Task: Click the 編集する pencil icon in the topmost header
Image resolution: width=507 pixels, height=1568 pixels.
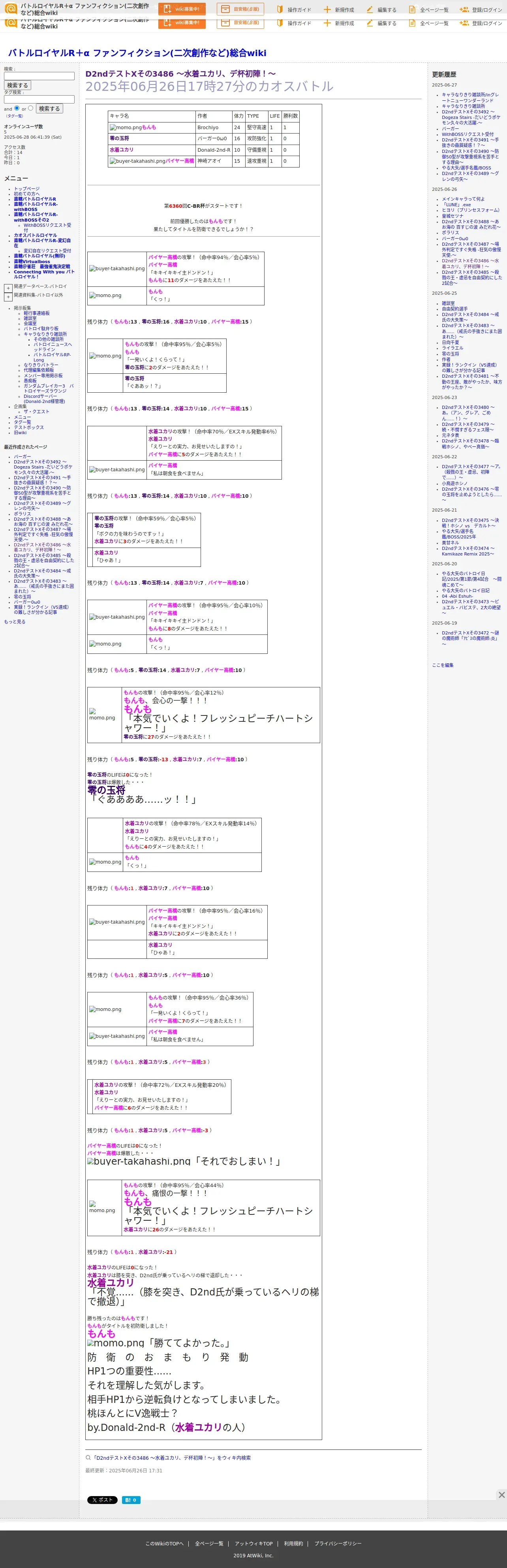Action: coord(370,10)
